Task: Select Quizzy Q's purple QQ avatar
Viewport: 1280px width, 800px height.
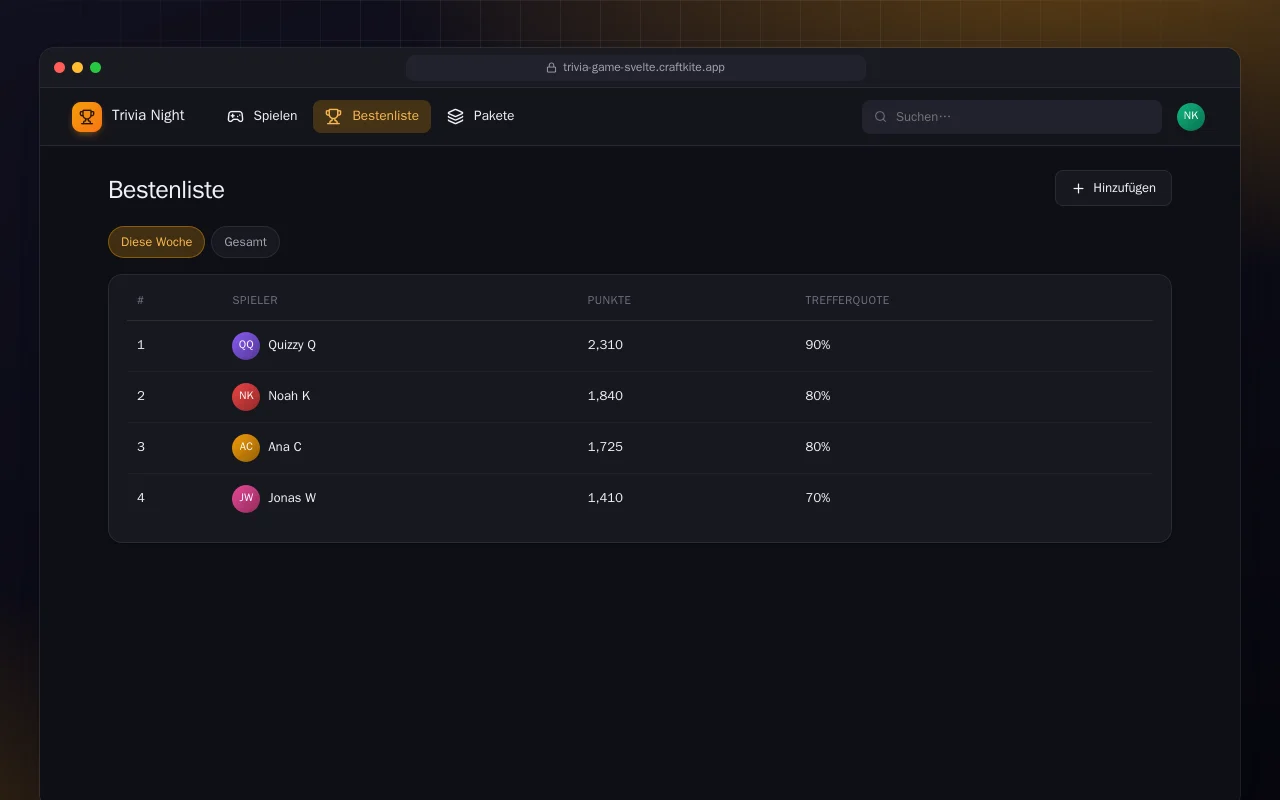Action: [246, 345]
